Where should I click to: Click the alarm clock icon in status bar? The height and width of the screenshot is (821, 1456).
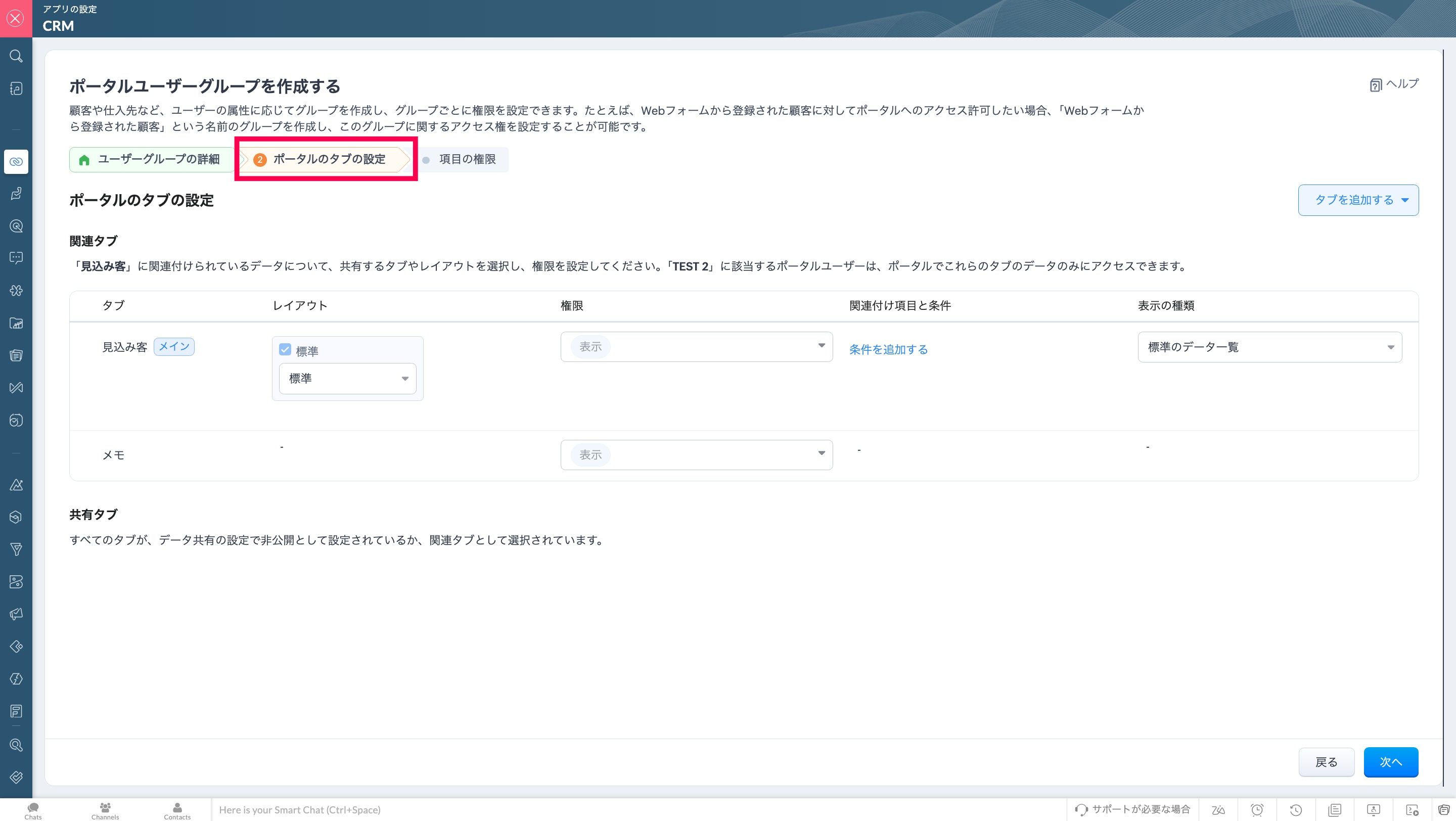(1257, 810)
